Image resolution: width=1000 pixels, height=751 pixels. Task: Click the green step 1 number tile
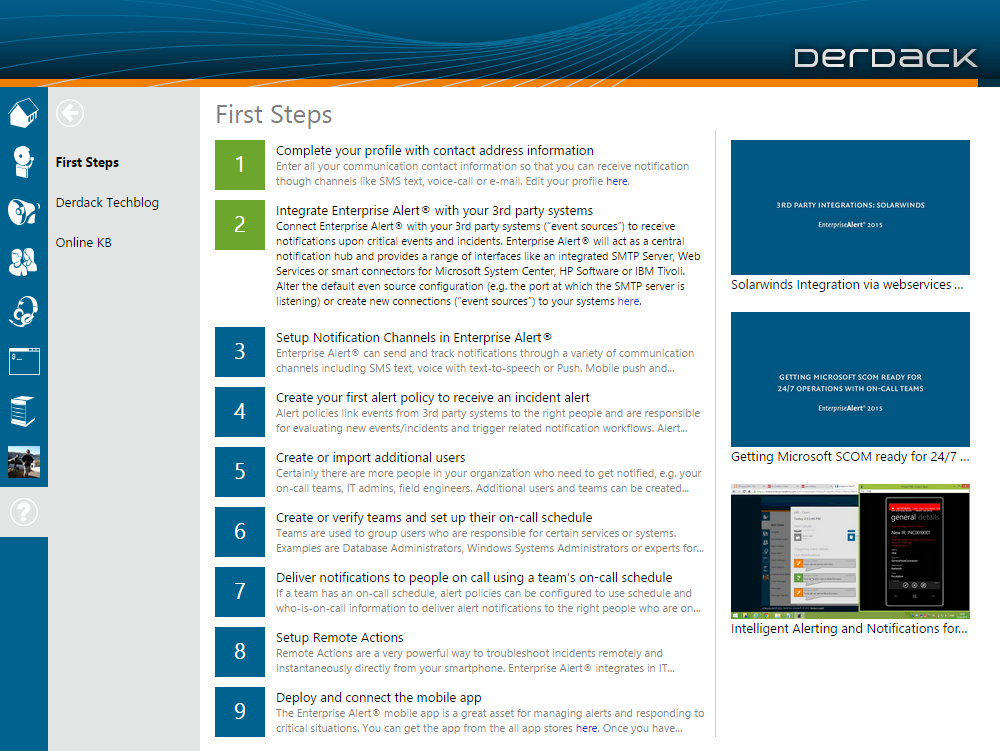point(240,164)
